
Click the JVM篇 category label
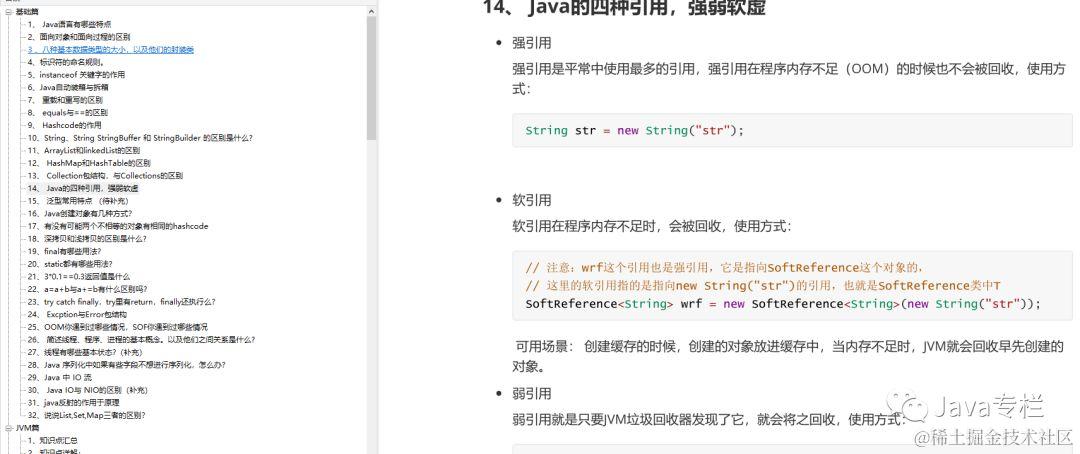27,428
